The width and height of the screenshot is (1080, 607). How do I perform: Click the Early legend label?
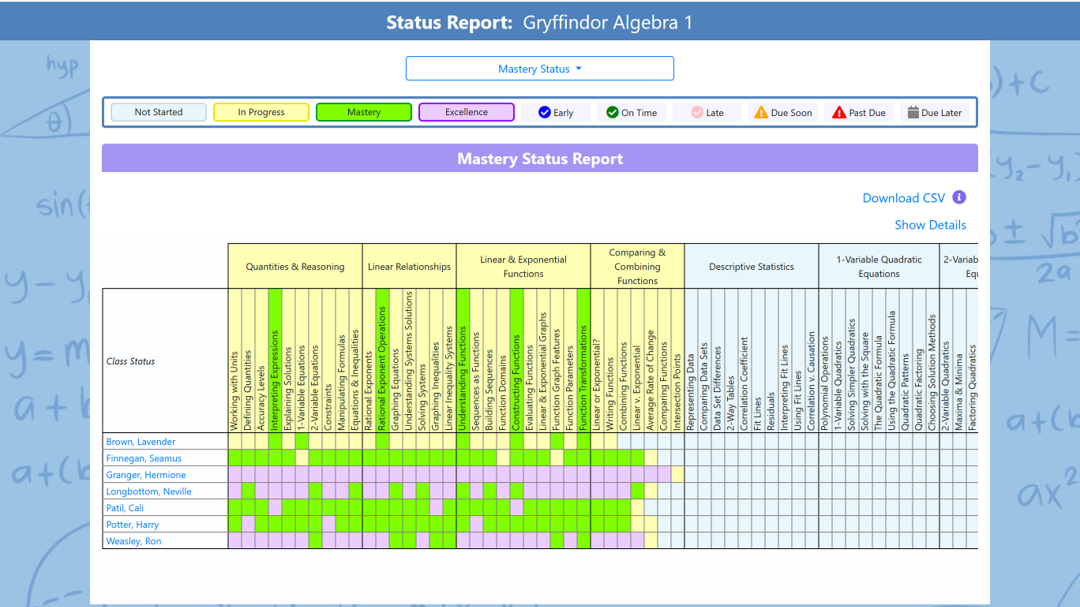point(563,113)
